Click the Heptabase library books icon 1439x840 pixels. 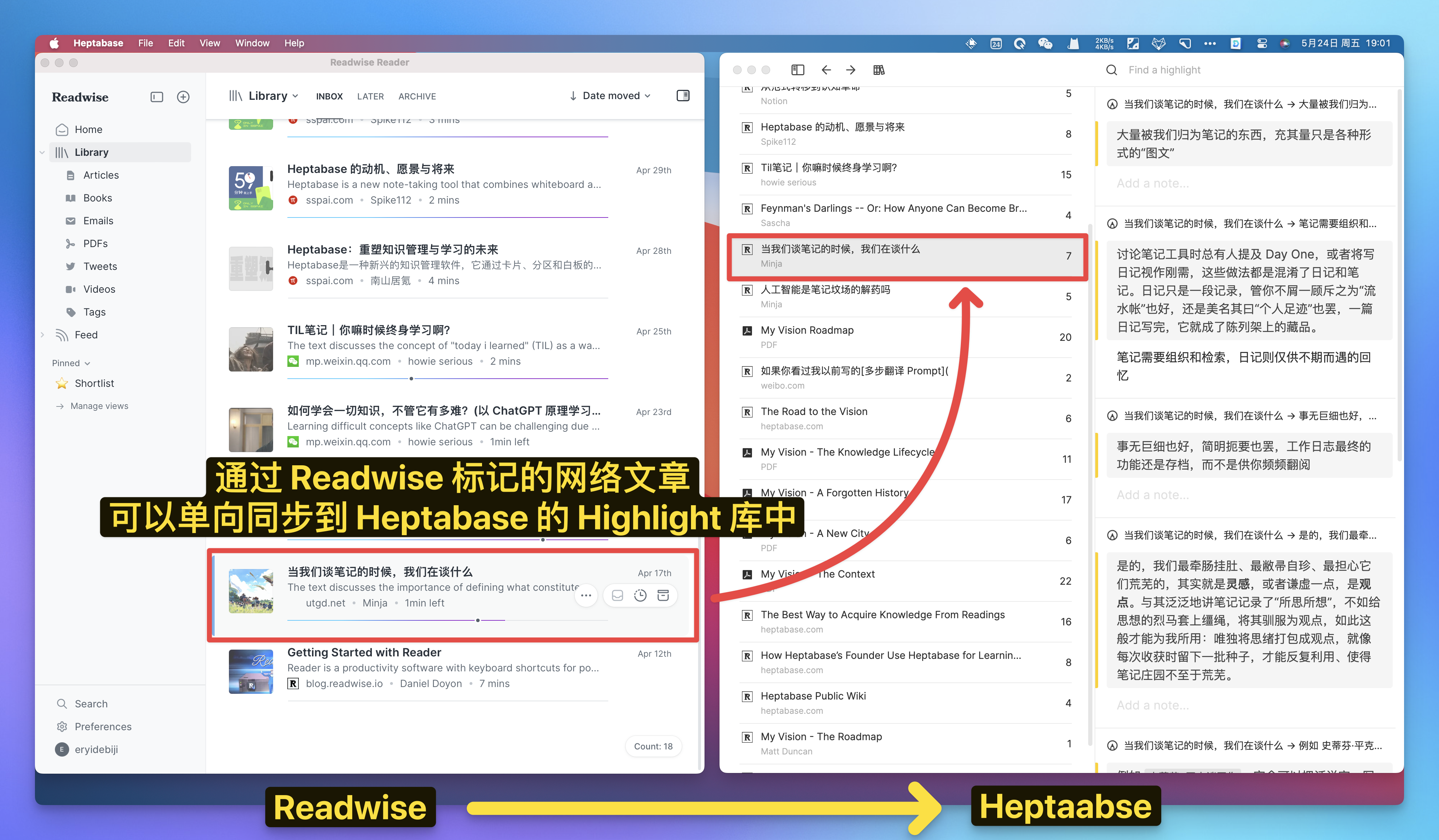point(879,70)
